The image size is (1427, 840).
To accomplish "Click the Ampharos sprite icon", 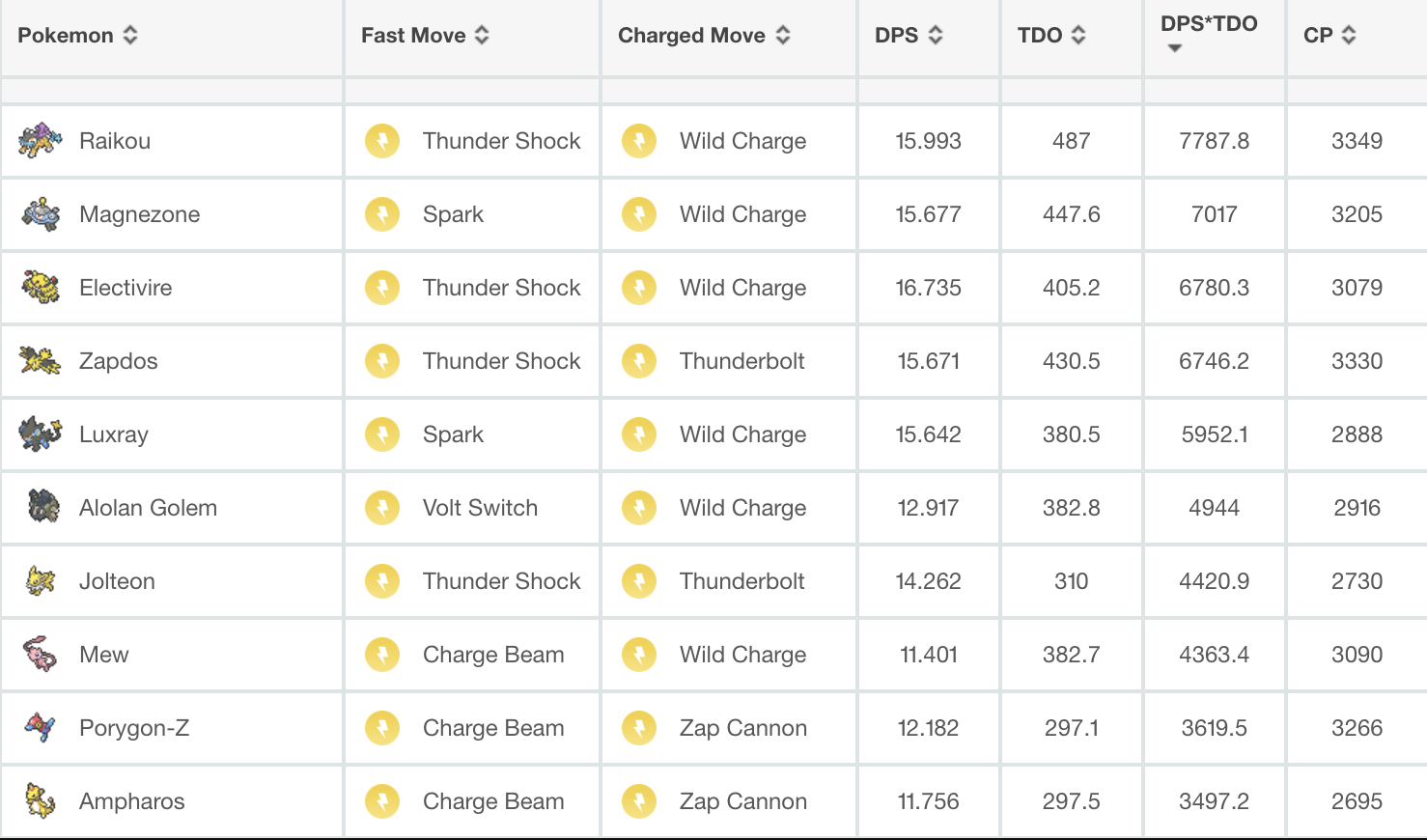I will (41, 801).
